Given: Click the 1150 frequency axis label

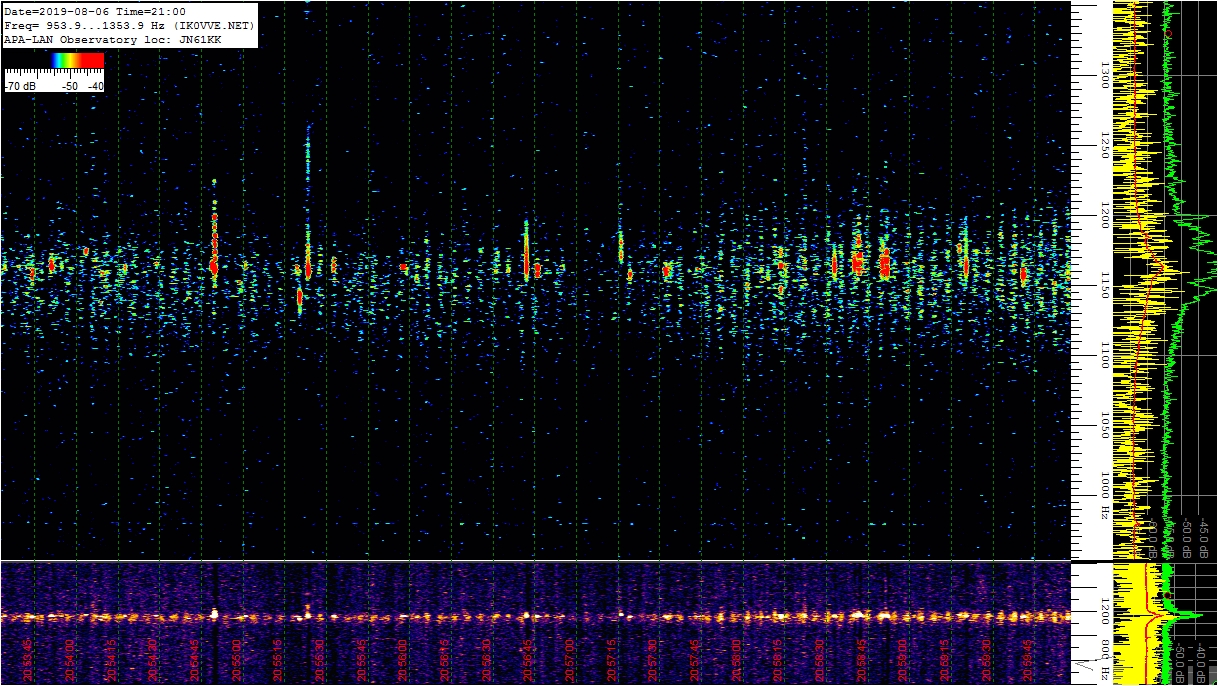Looking at the screenshot, I should [1105, 287].
